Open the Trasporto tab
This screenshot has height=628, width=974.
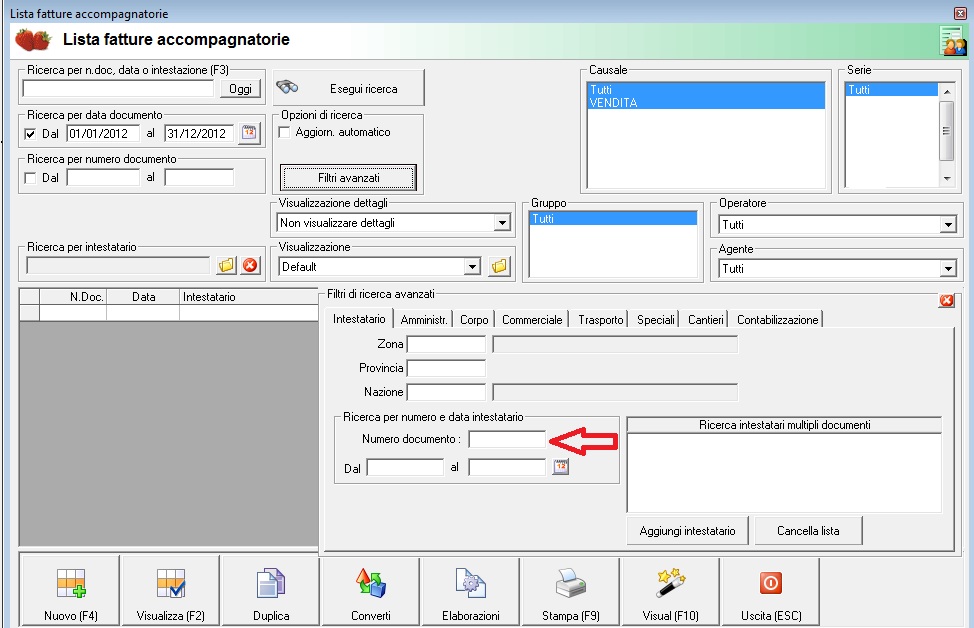[601, 320]
